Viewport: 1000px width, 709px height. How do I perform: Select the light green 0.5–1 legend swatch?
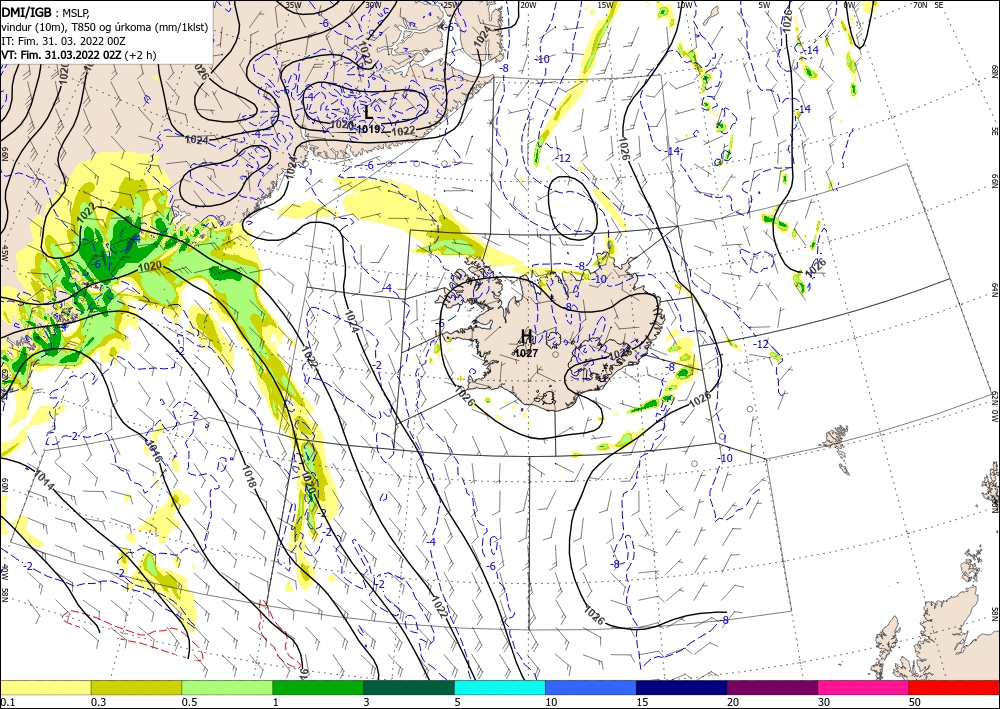click(x=227, y=687)
